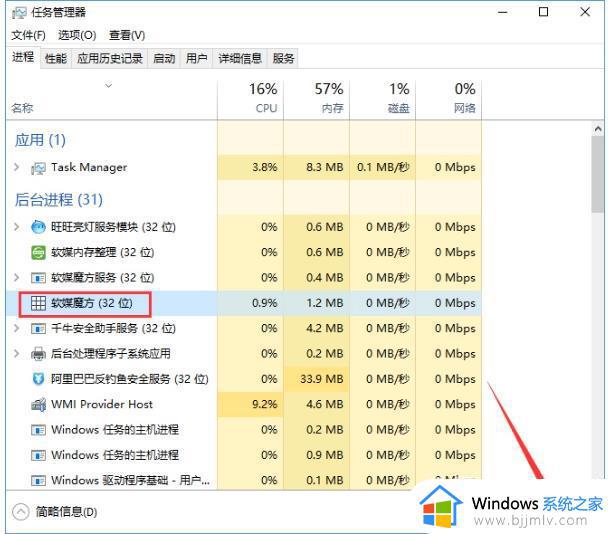608x534 pixels.
Task: Maximize the 任务管理器 window
Action: (x=544, y=12)
